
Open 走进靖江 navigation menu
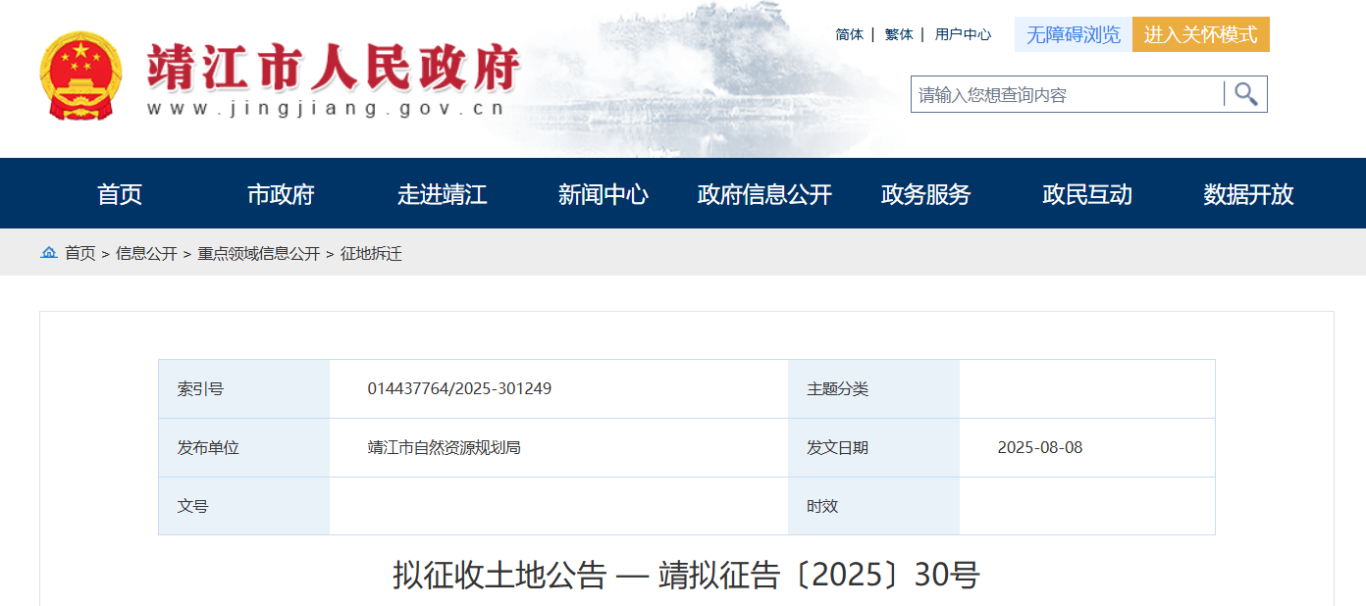click(442, 194)
